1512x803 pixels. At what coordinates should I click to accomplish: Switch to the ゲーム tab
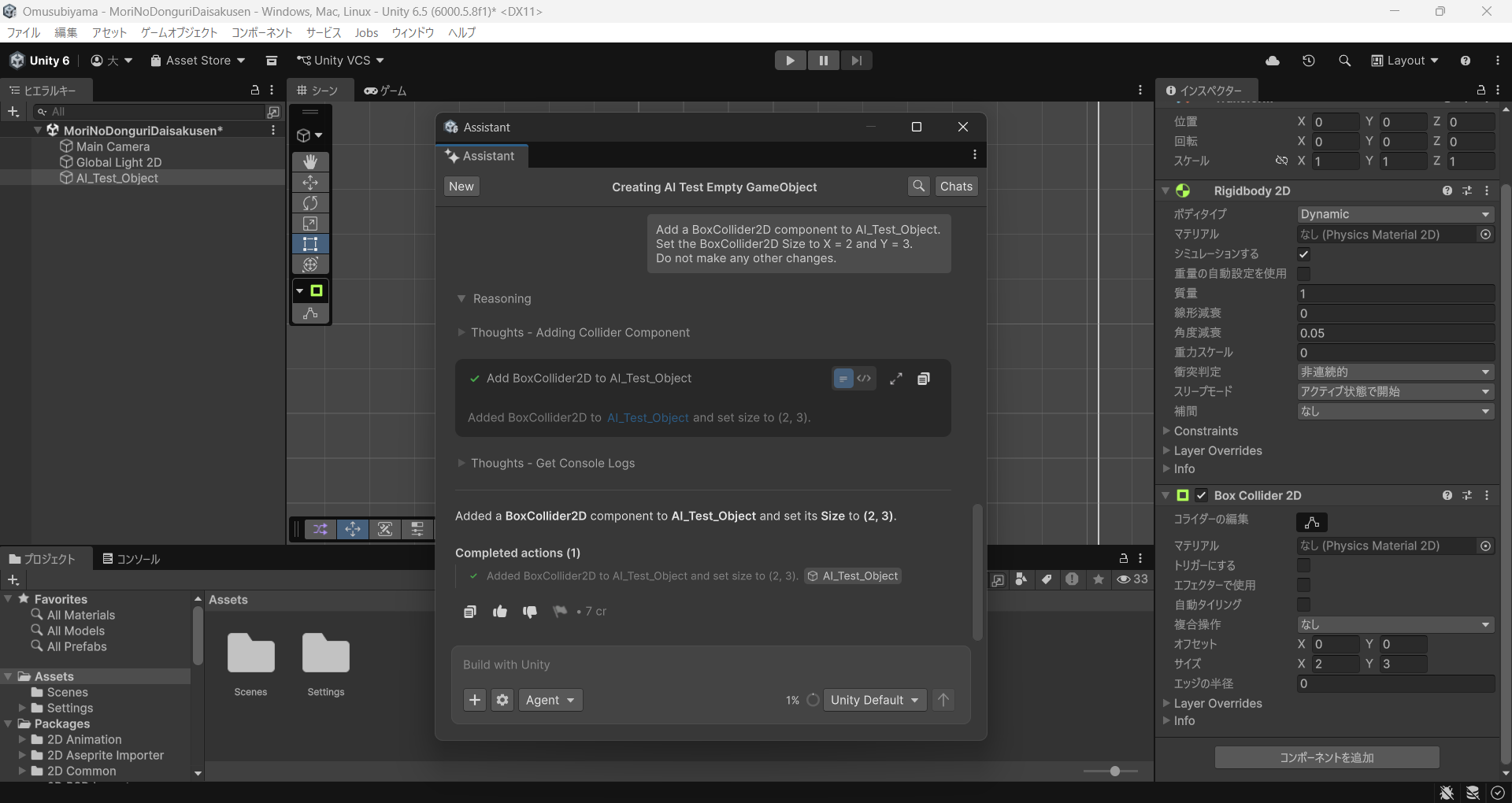(x=385, y=91)
